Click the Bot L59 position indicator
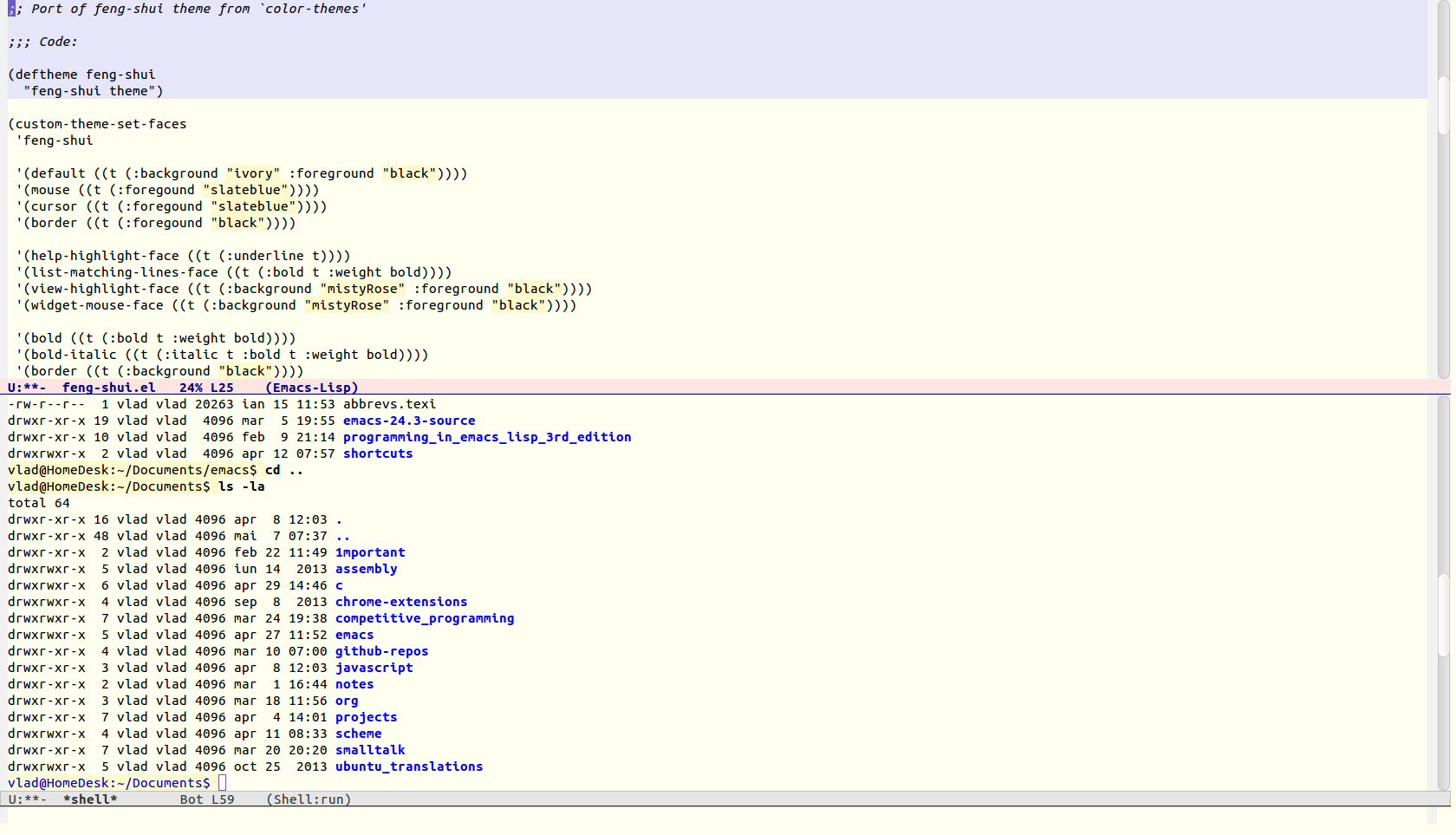The height and width of the screenshot is (835, 1456). point(207,799)
